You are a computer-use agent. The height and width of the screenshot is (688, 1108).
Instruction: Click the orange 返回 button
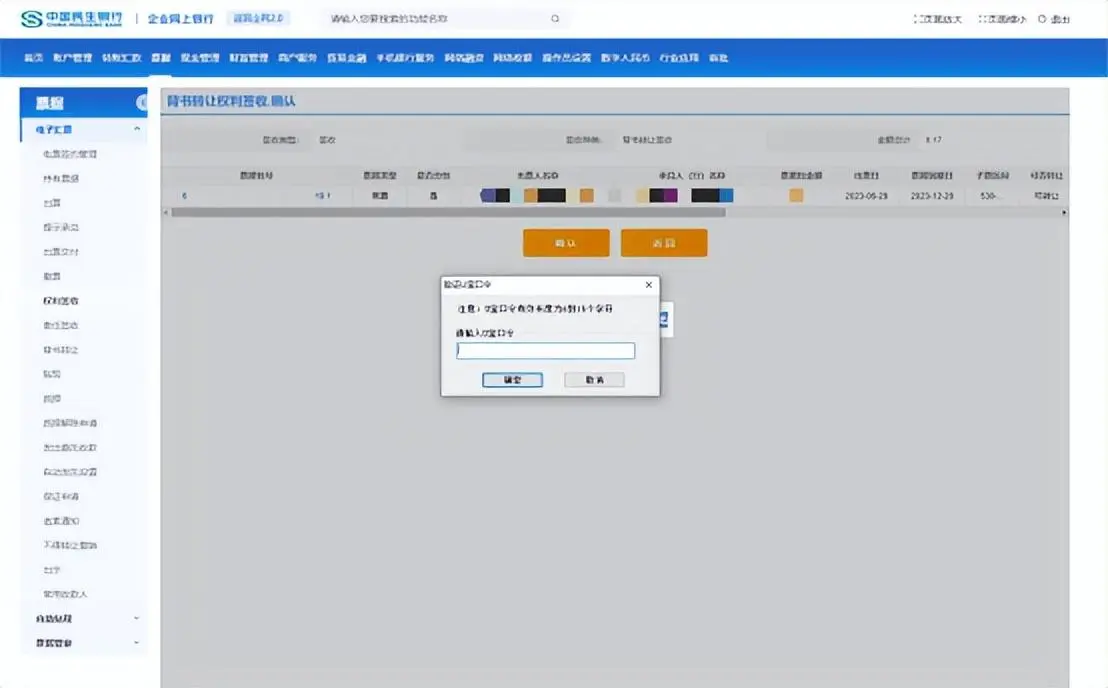(x=663, y=243)
